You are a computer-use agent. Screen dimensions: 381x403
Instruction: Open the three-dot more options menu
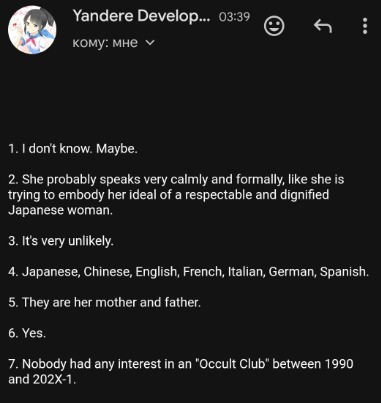[365, 26]
